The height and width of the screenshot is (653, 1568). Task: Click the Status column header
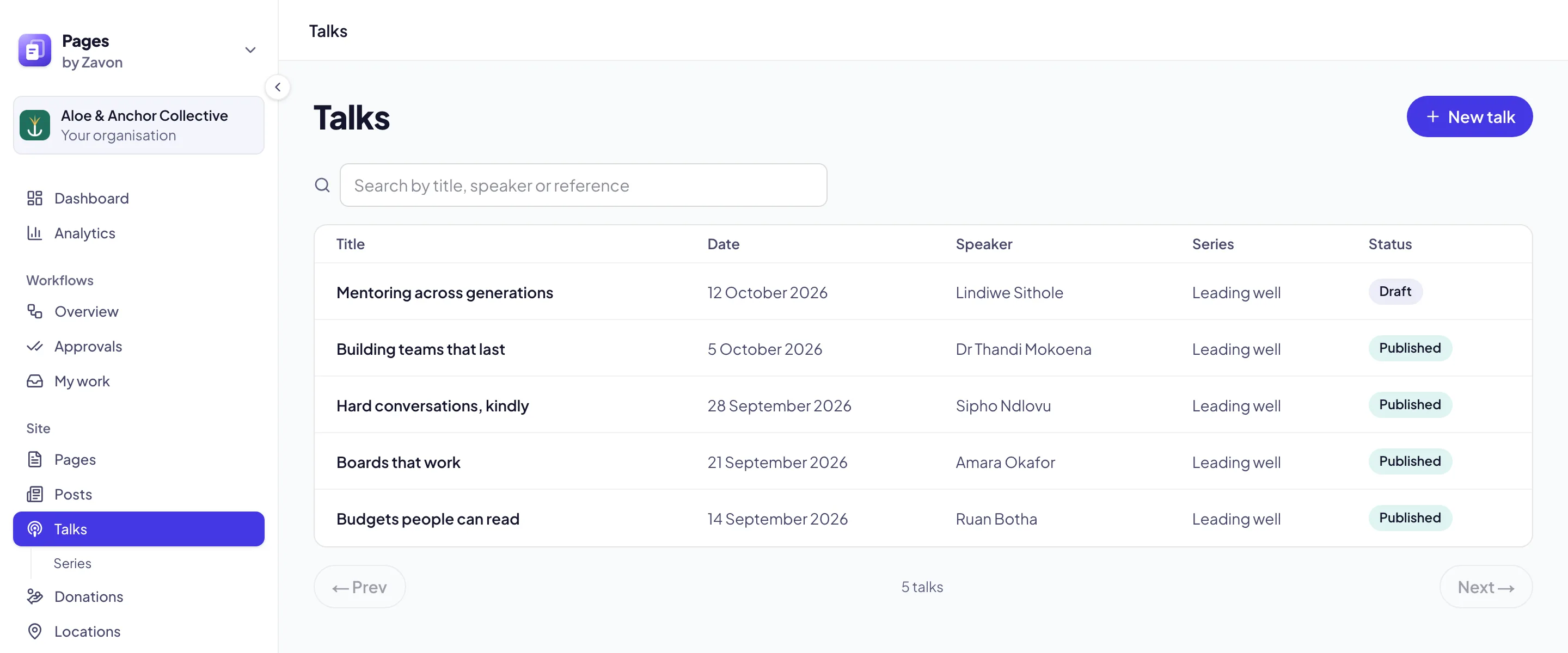(1389, 244)
